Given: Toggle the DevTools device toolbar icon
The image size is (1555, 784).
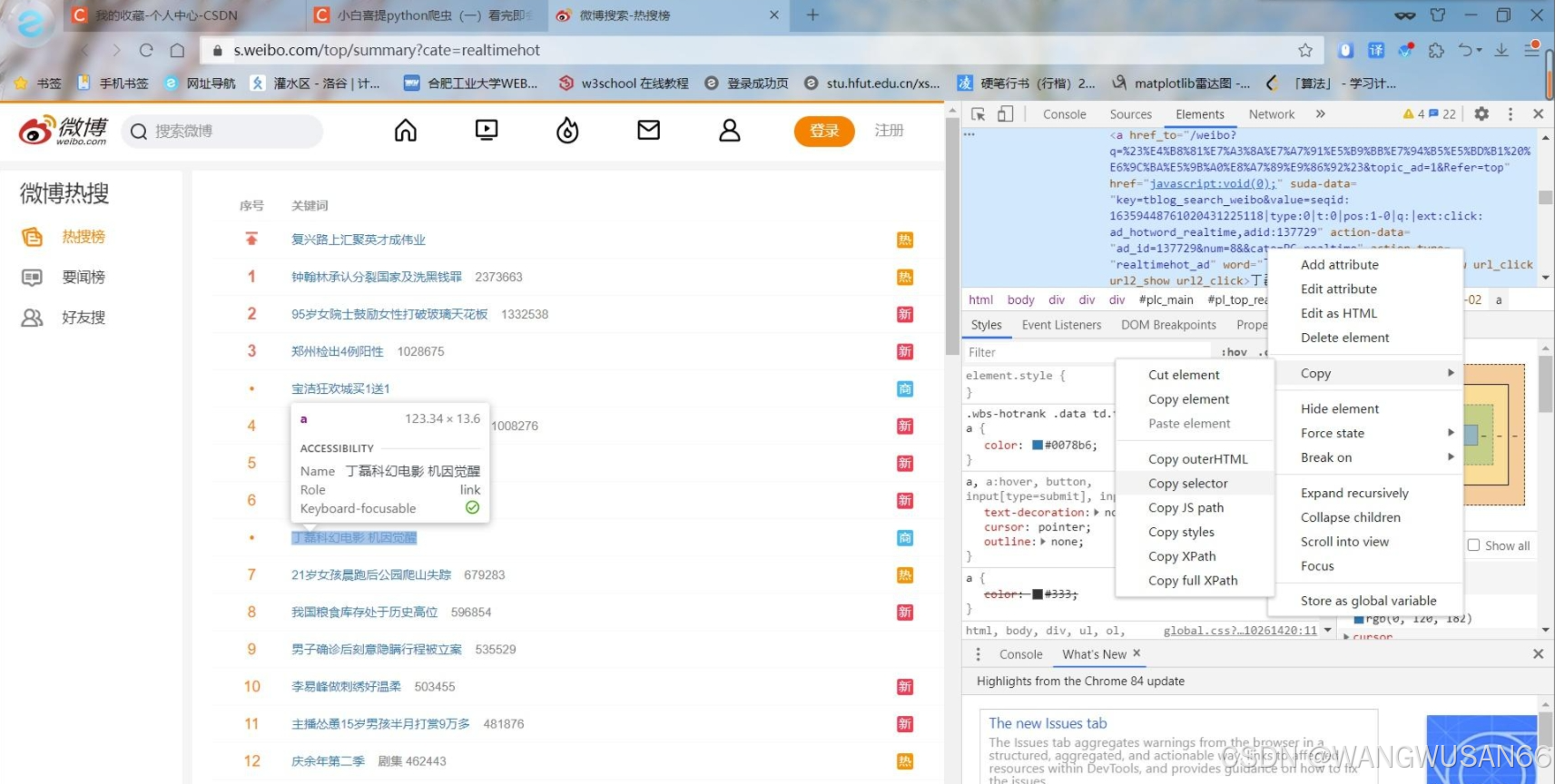Looking at the screenshot, I should point(1005,114).
